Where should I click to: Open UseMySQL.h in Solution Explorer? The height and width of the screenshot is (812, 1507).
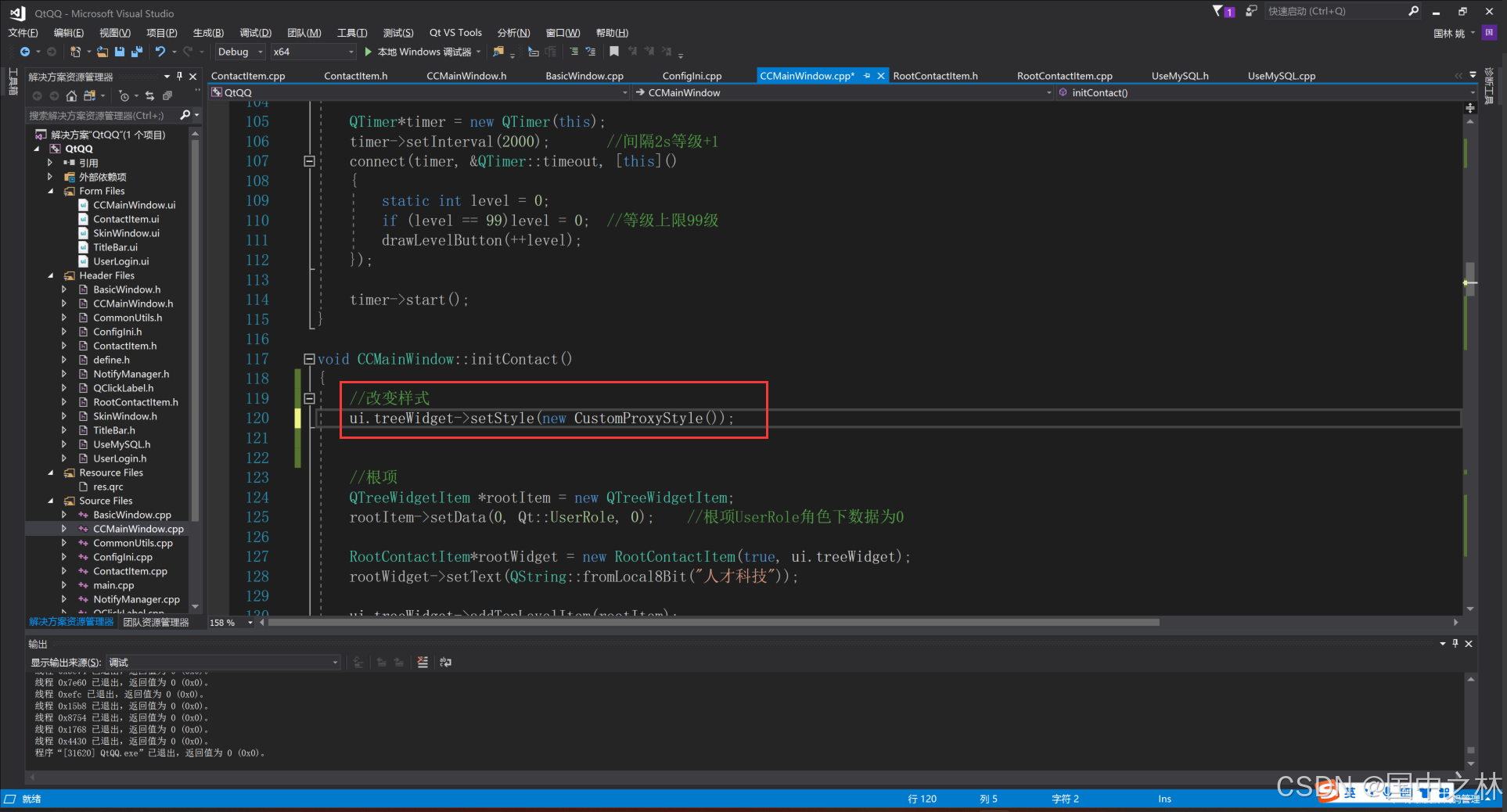point(121,444)
